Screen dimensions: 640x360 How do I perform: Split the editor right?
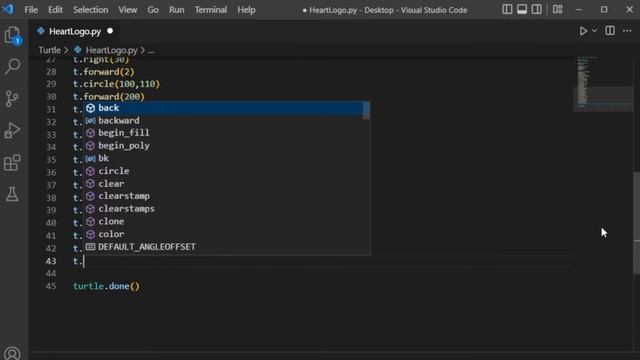pos(610,31)
